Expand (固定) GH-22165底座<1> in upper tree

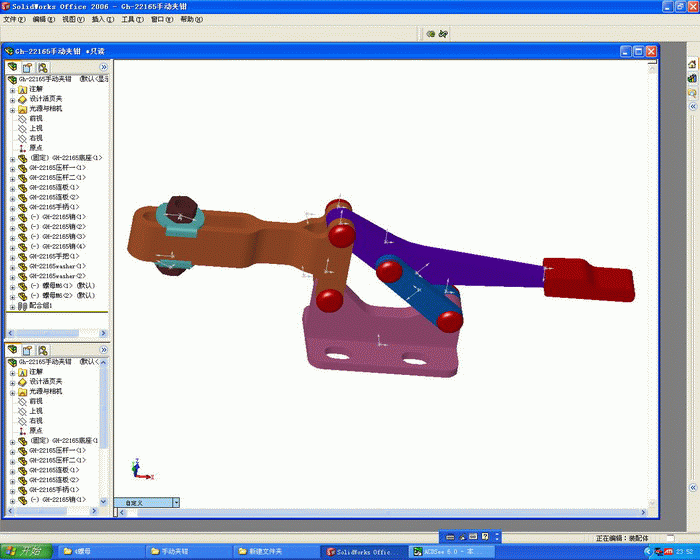12,159
